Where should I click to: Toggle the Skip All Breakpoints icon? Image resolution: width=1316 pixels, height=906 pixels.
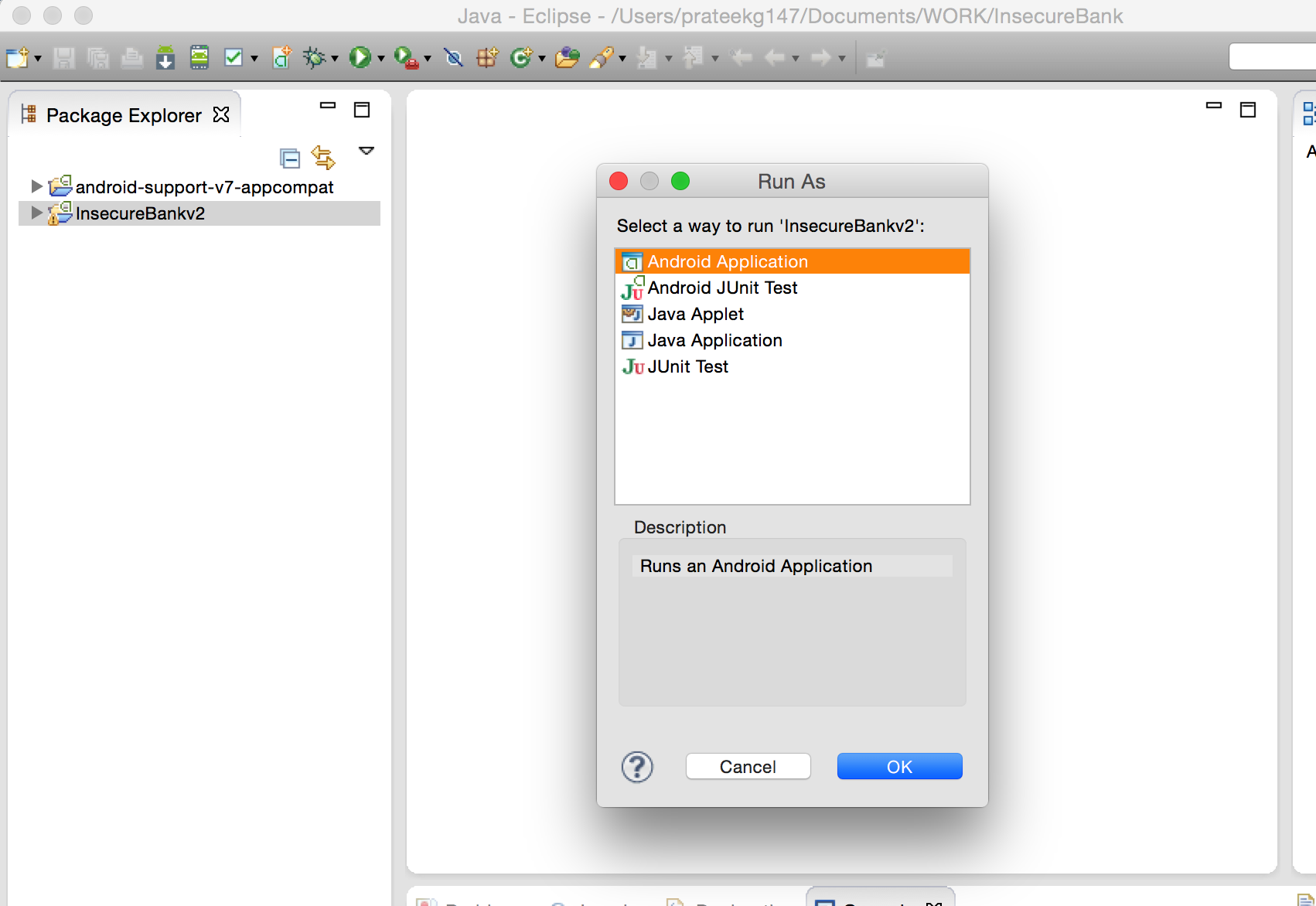coord(454,58)
